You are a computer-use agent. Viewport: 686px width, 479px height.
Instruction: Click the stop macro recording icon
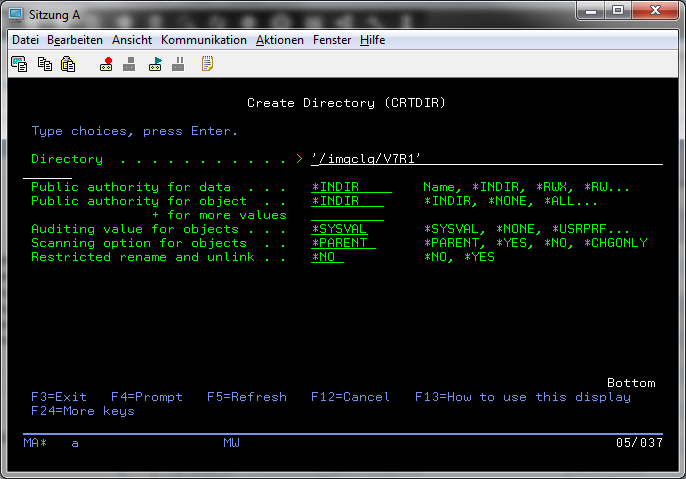coord(129,64)
